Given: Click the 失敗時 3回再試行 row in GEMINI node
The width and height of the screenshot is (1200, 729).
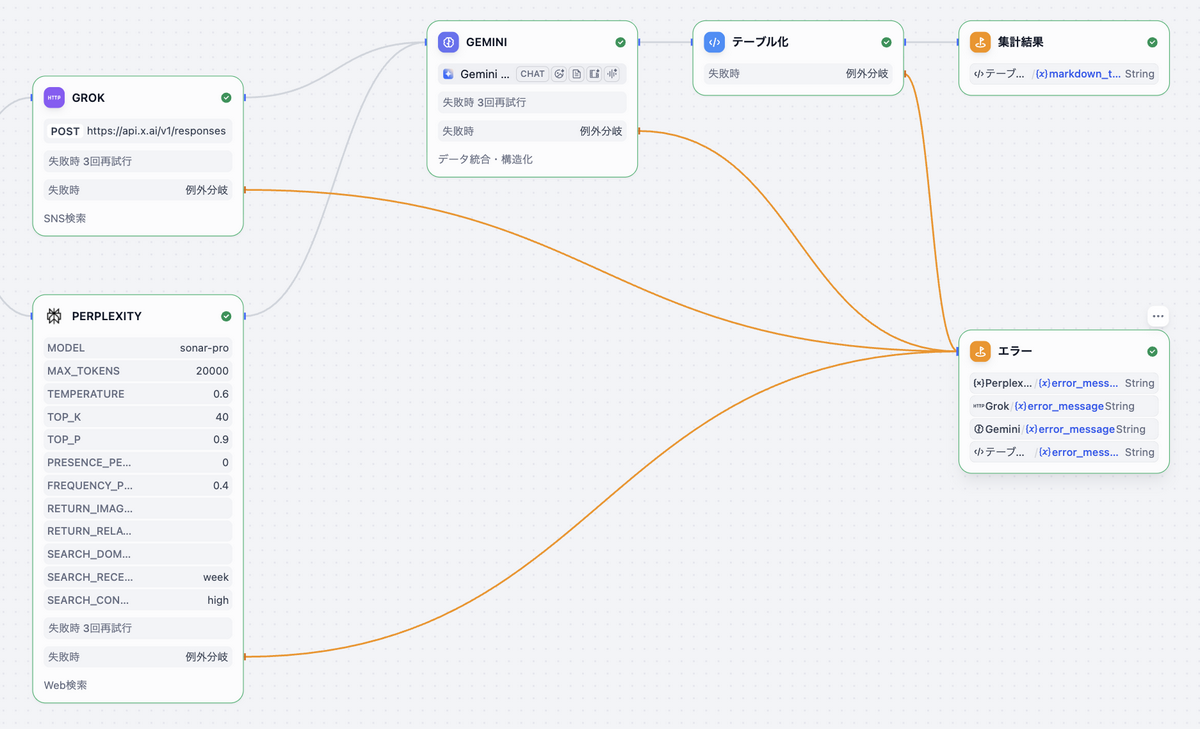Looking at the screenshot, I should [532, 102].
